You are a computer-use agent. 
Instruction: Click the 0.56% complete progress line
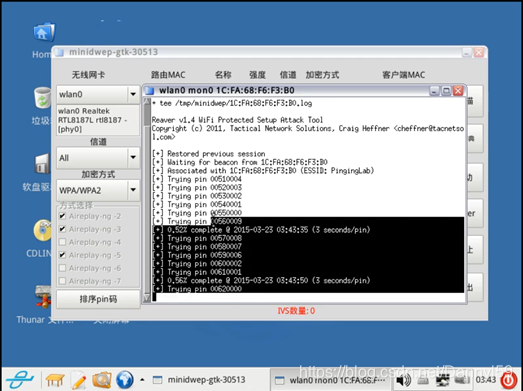pyautogui.click(x=262, y=281)
